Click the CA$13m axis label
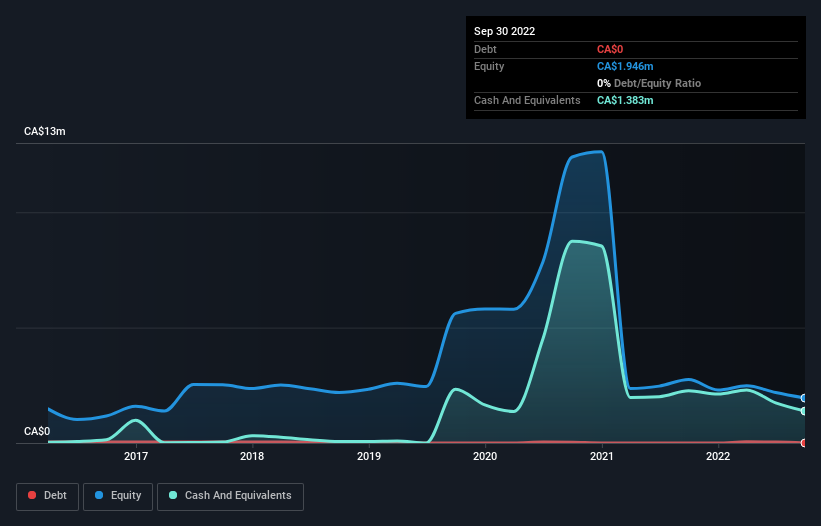Screen dimensions: 821x526 (45, 131)
